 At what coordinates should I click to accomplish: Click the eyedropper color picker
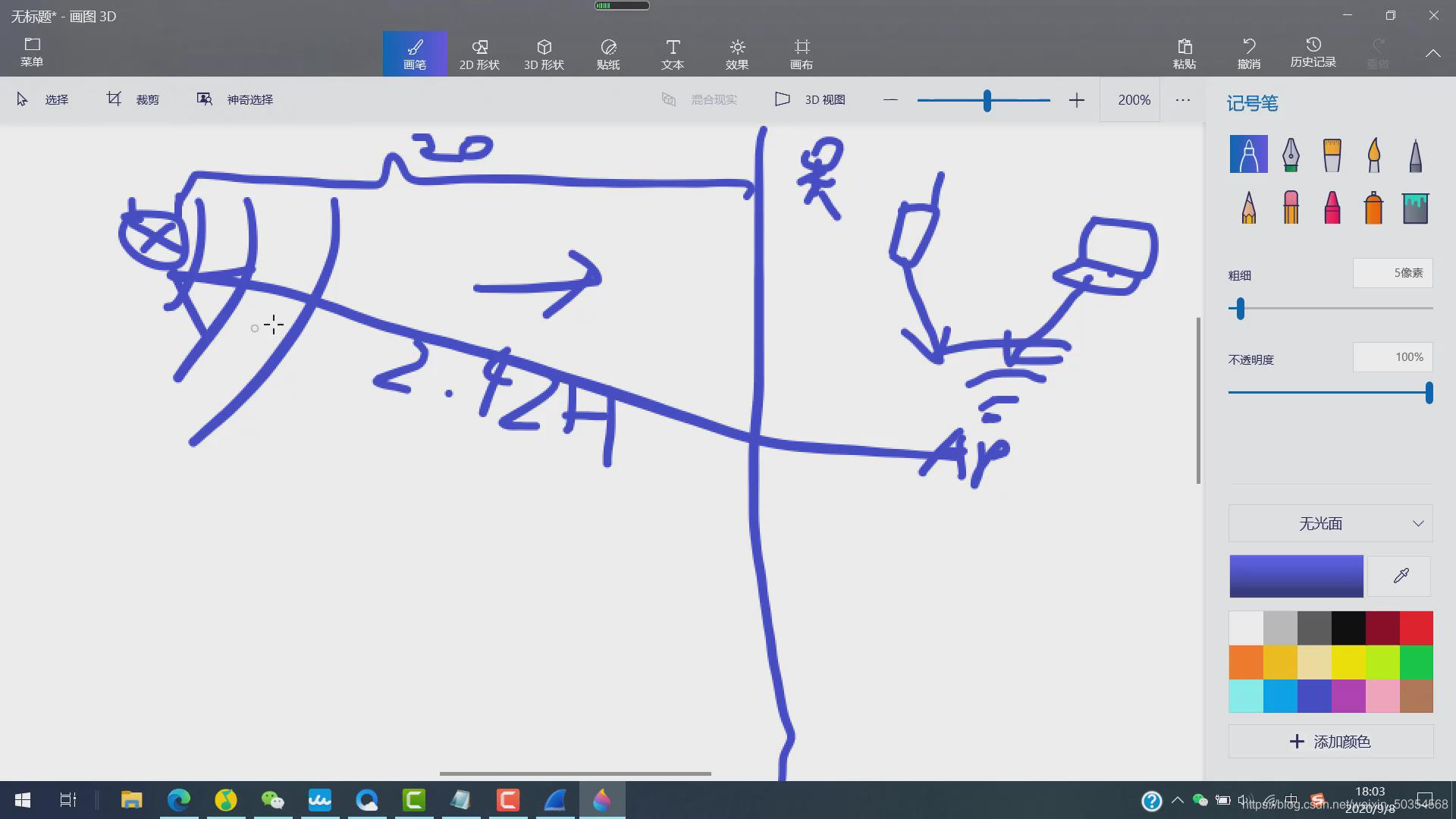click(x=1401, y=576)
